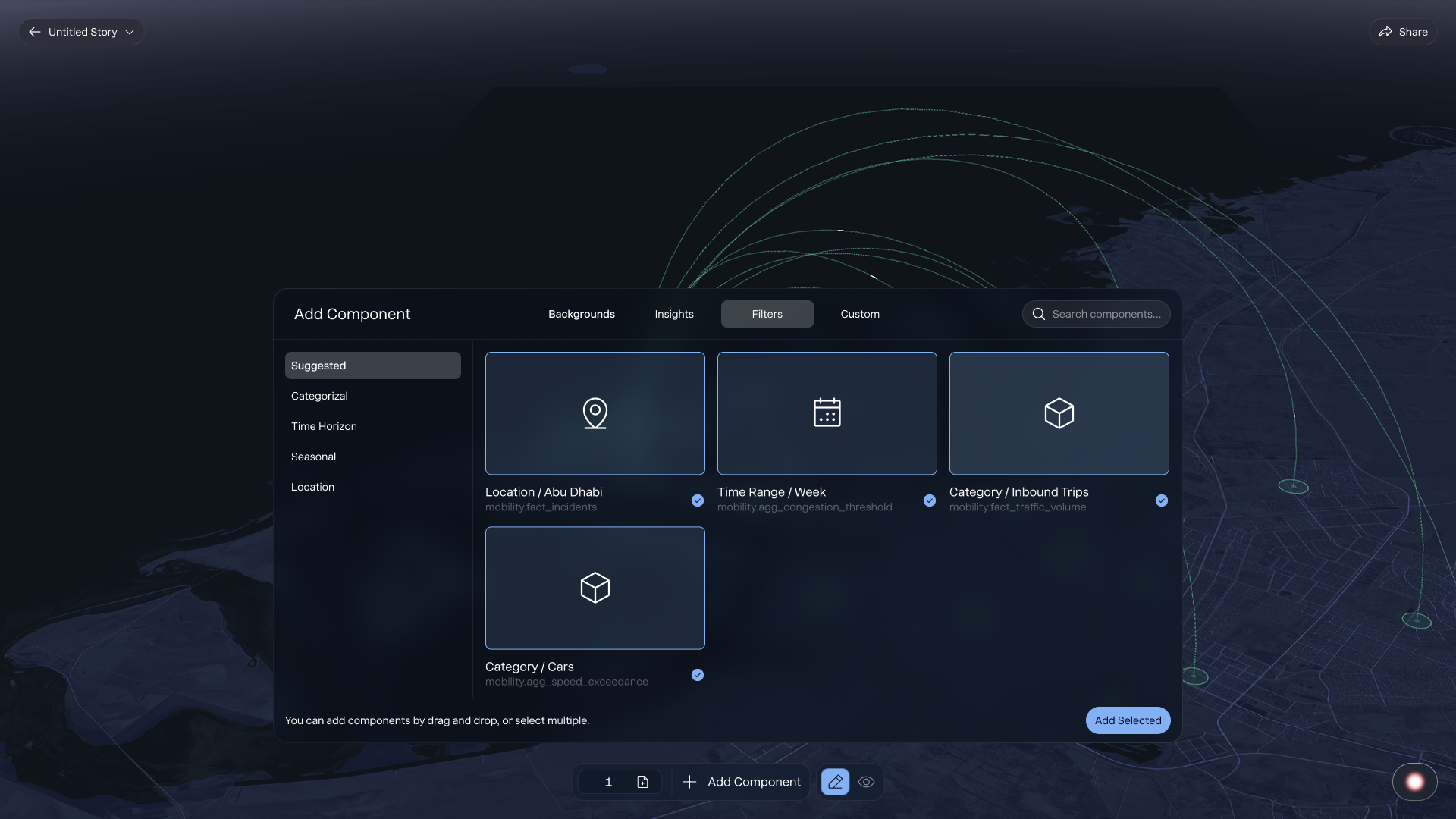Click the search components input field

pyautogui.click(x=1103, y=313)
